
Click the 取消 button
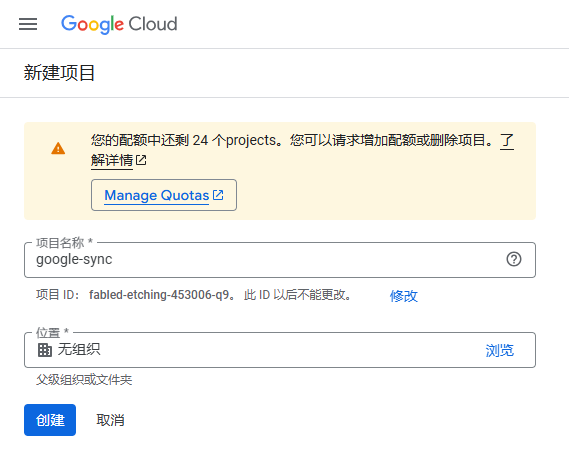(x=110, y=420)
